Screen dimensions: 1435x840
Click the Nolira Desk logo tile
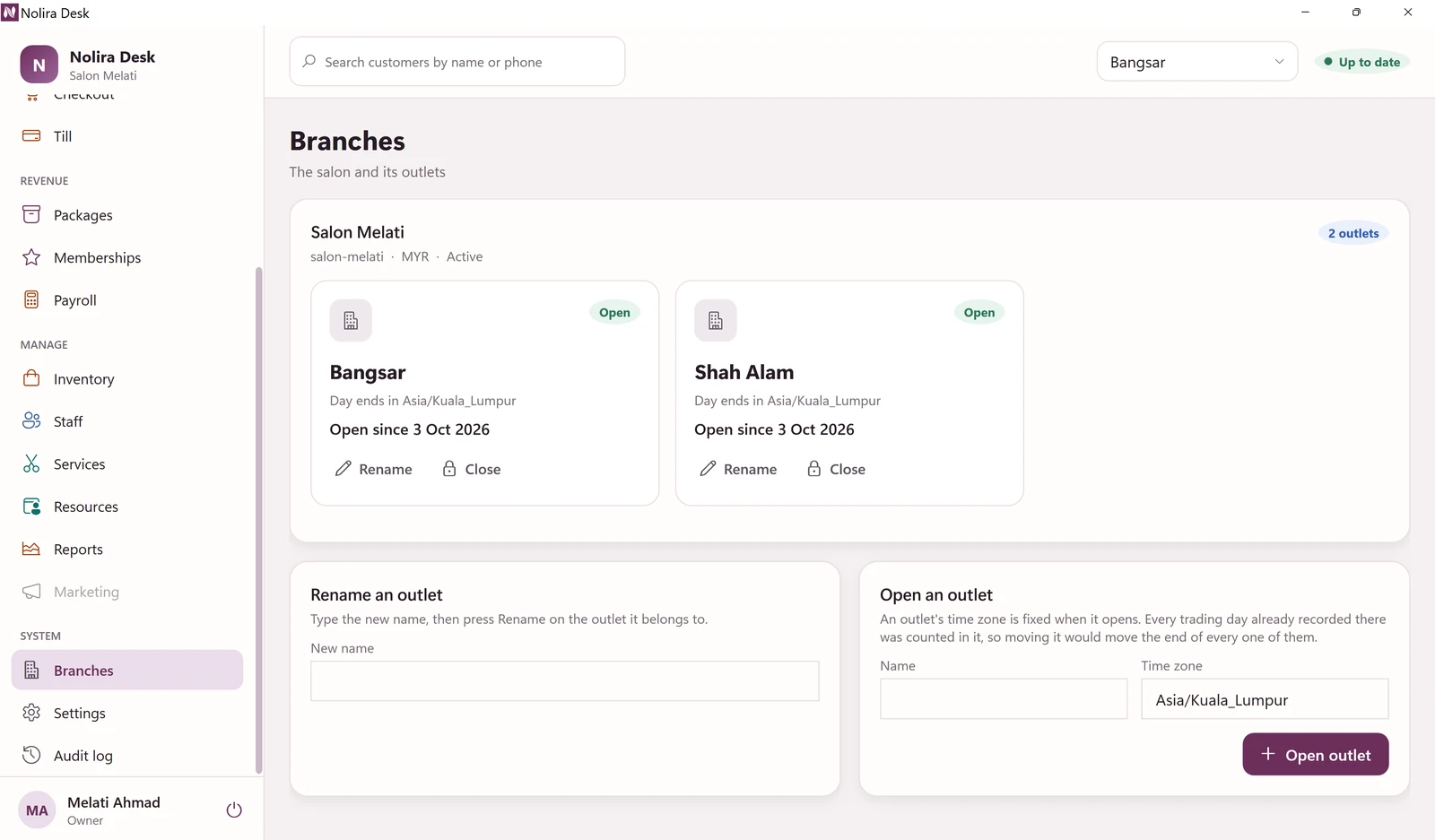tap(39, 65)
